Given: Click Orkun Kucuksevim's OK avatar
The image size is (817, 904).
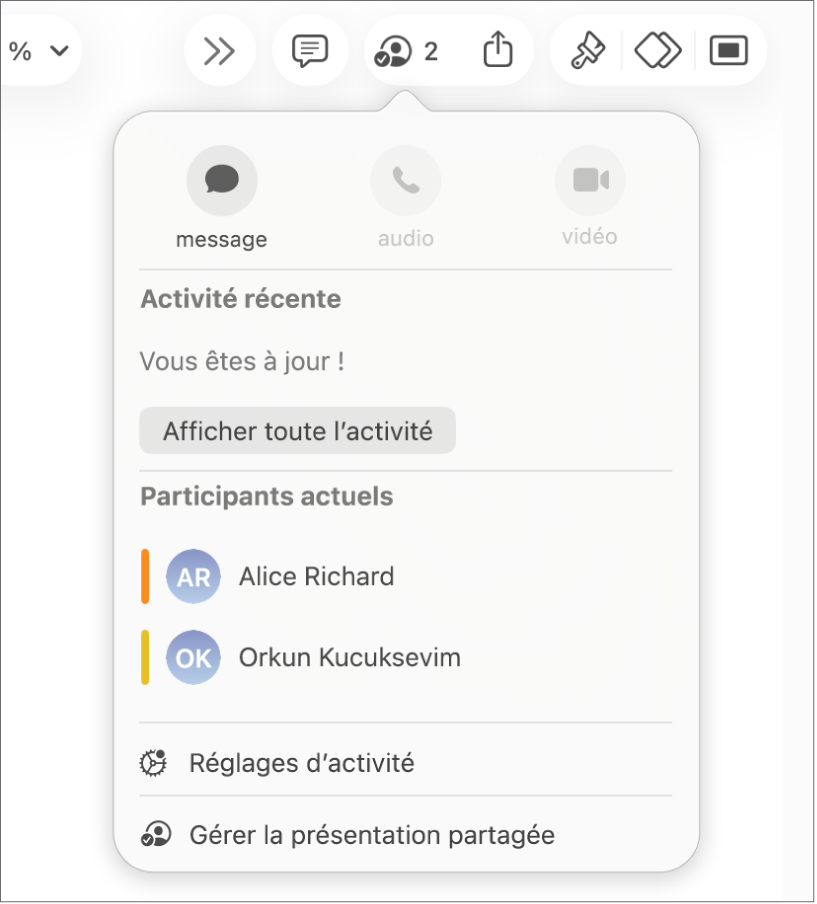Looking at the screenshot, I should [x=193, y=657].
